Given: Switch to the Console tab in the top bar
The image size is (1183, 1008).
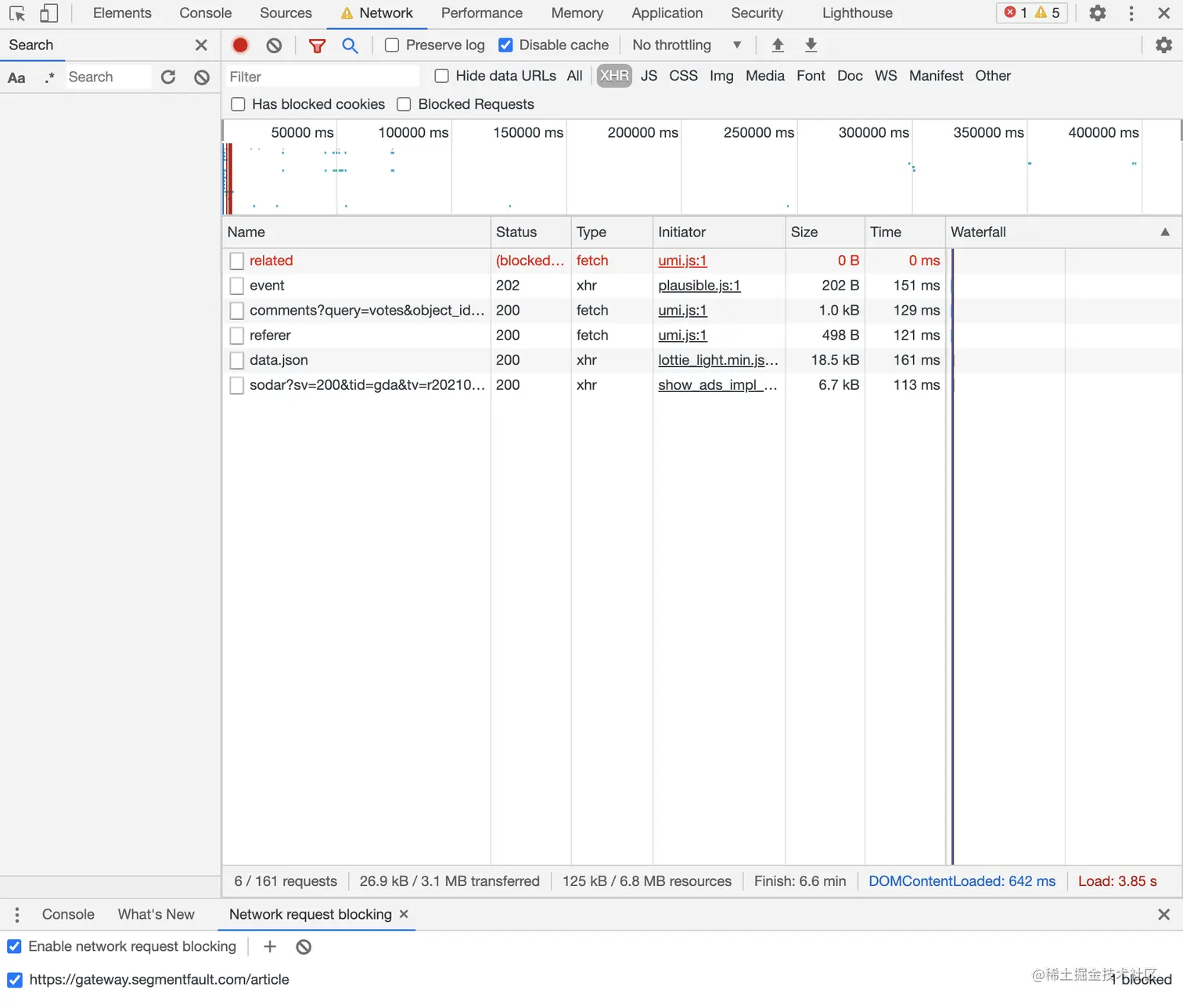Looking at the screenshot, I should 206,13.
